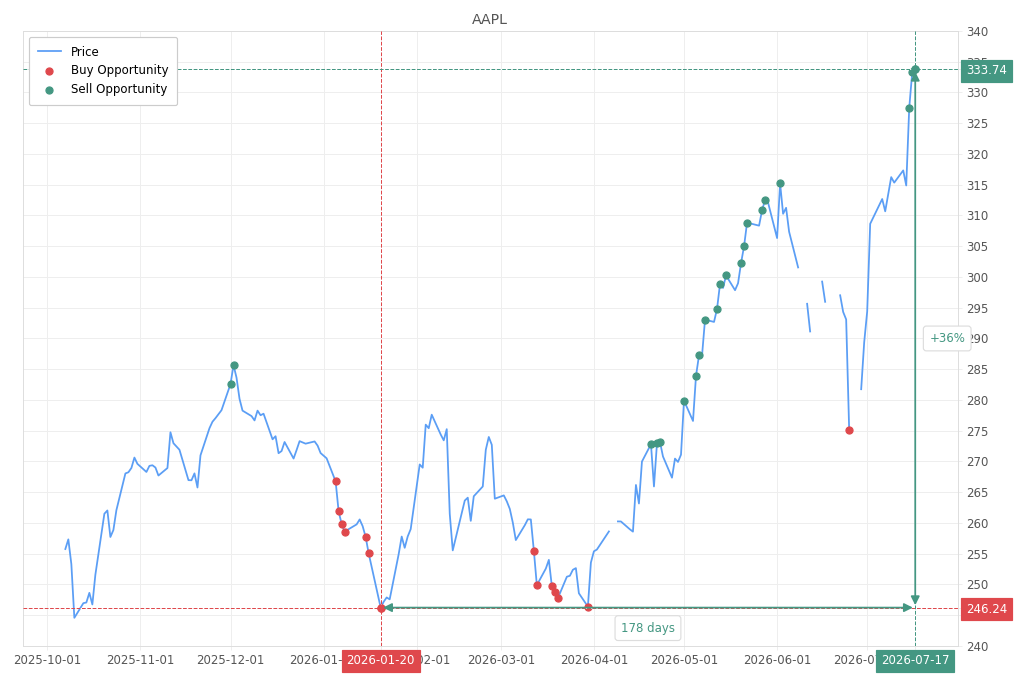Click the 280 y-axis tick label
The width and height of the screenshot is (1020, 680).
click(x=977, y=401)
